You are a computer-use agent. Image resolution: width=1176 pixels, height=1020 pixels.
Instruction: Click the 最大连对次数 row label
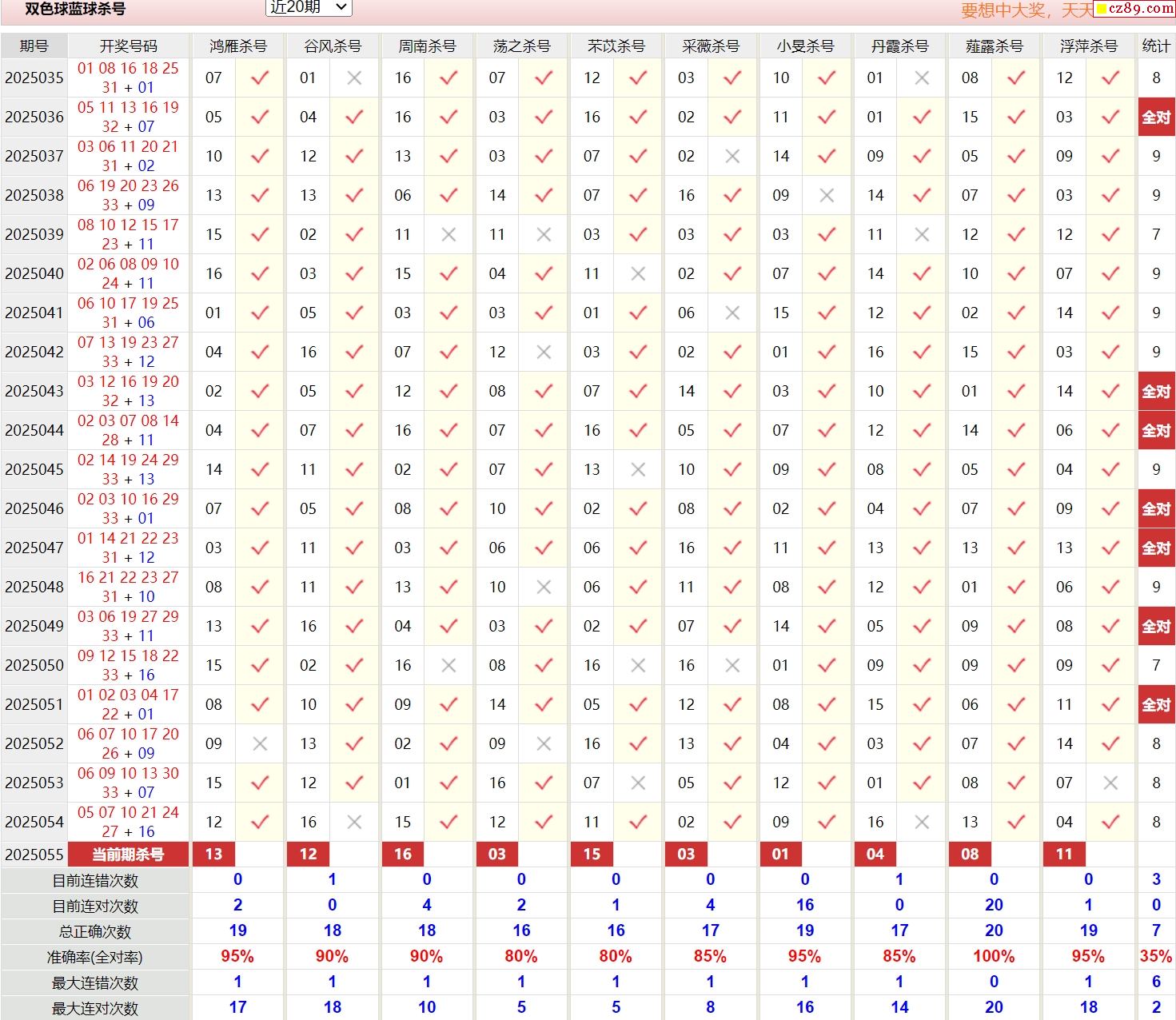(95, 1009)
